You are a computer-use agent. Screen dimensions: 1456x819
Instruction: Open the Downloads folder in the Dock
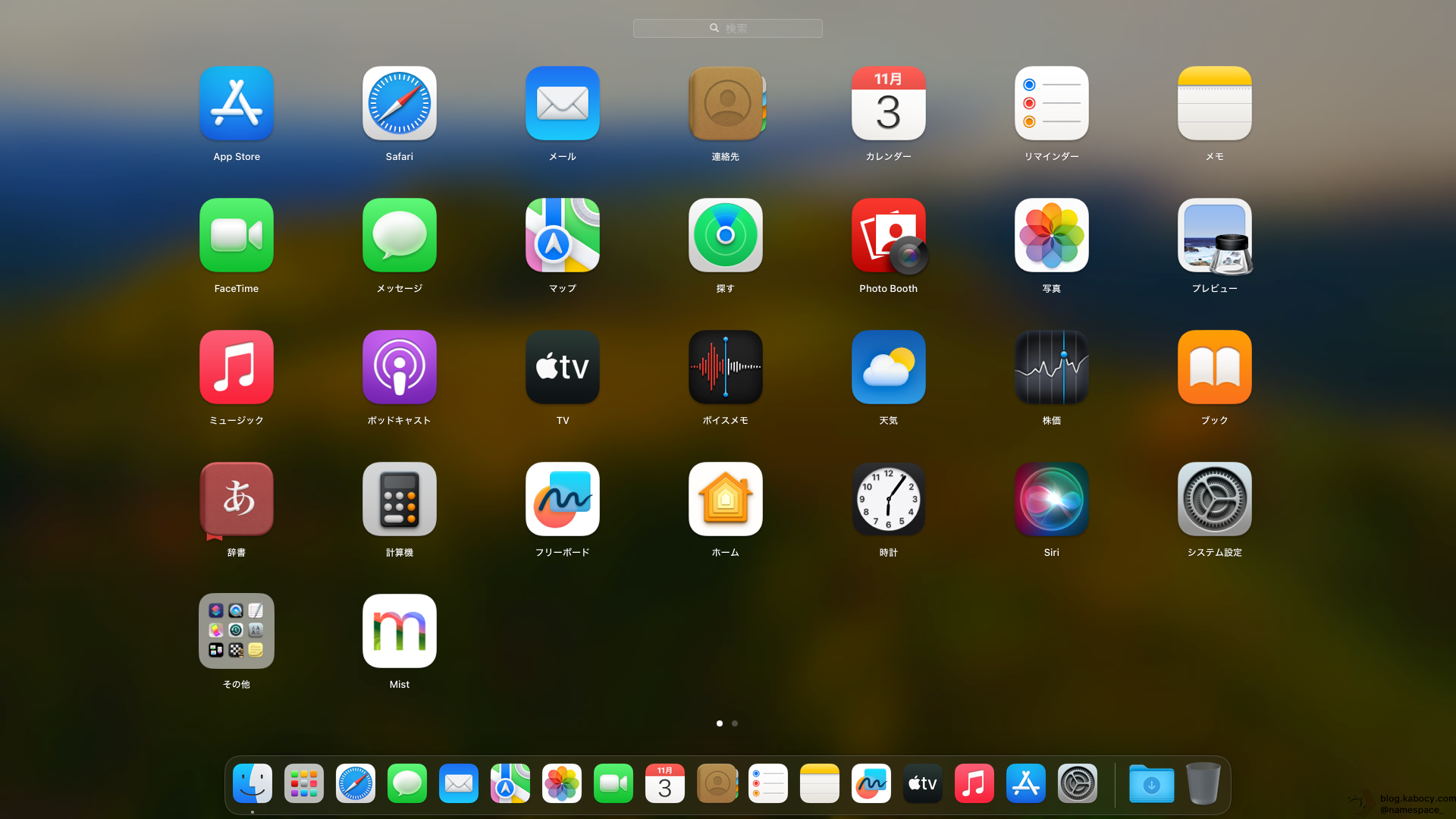click(1151, 783)
